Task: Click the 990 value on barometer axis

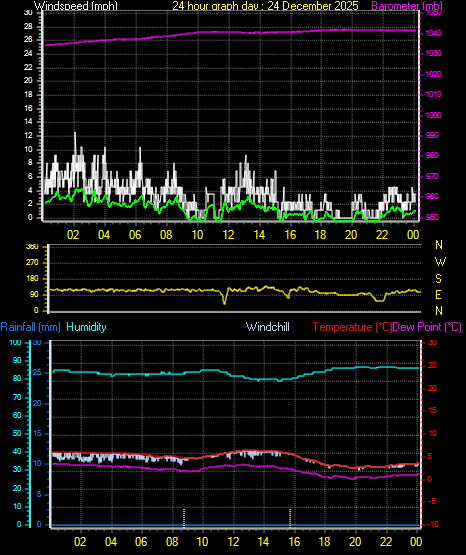Action: [432, 136]
